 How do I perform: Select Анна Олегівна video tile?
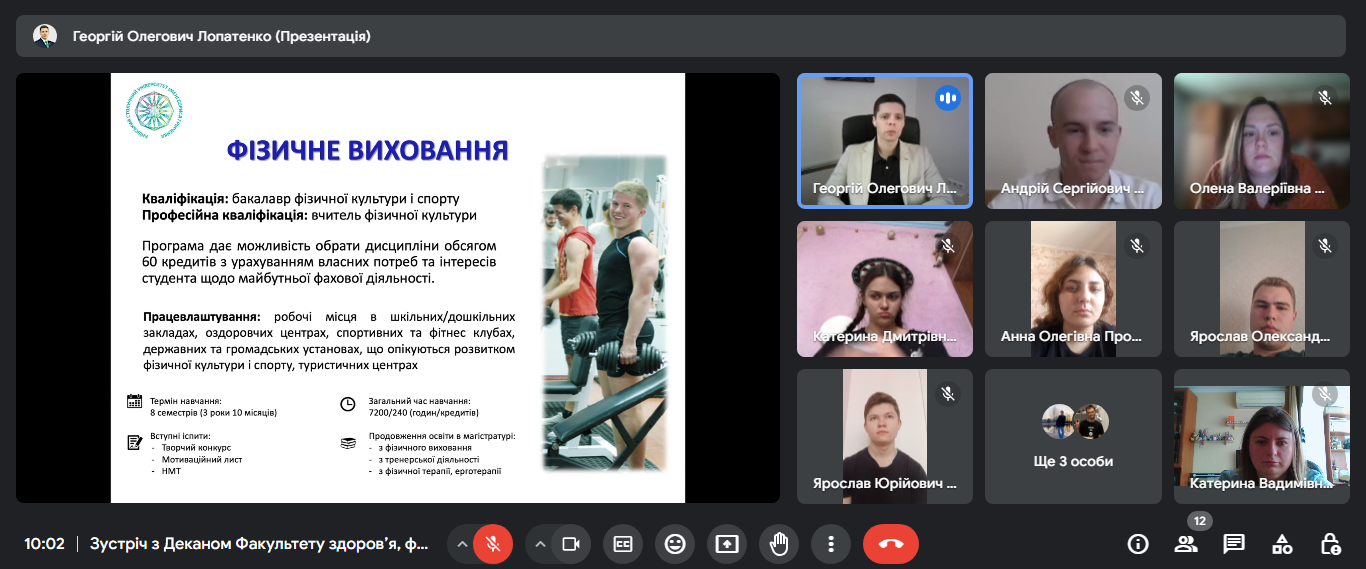(x=1073, y=289)
